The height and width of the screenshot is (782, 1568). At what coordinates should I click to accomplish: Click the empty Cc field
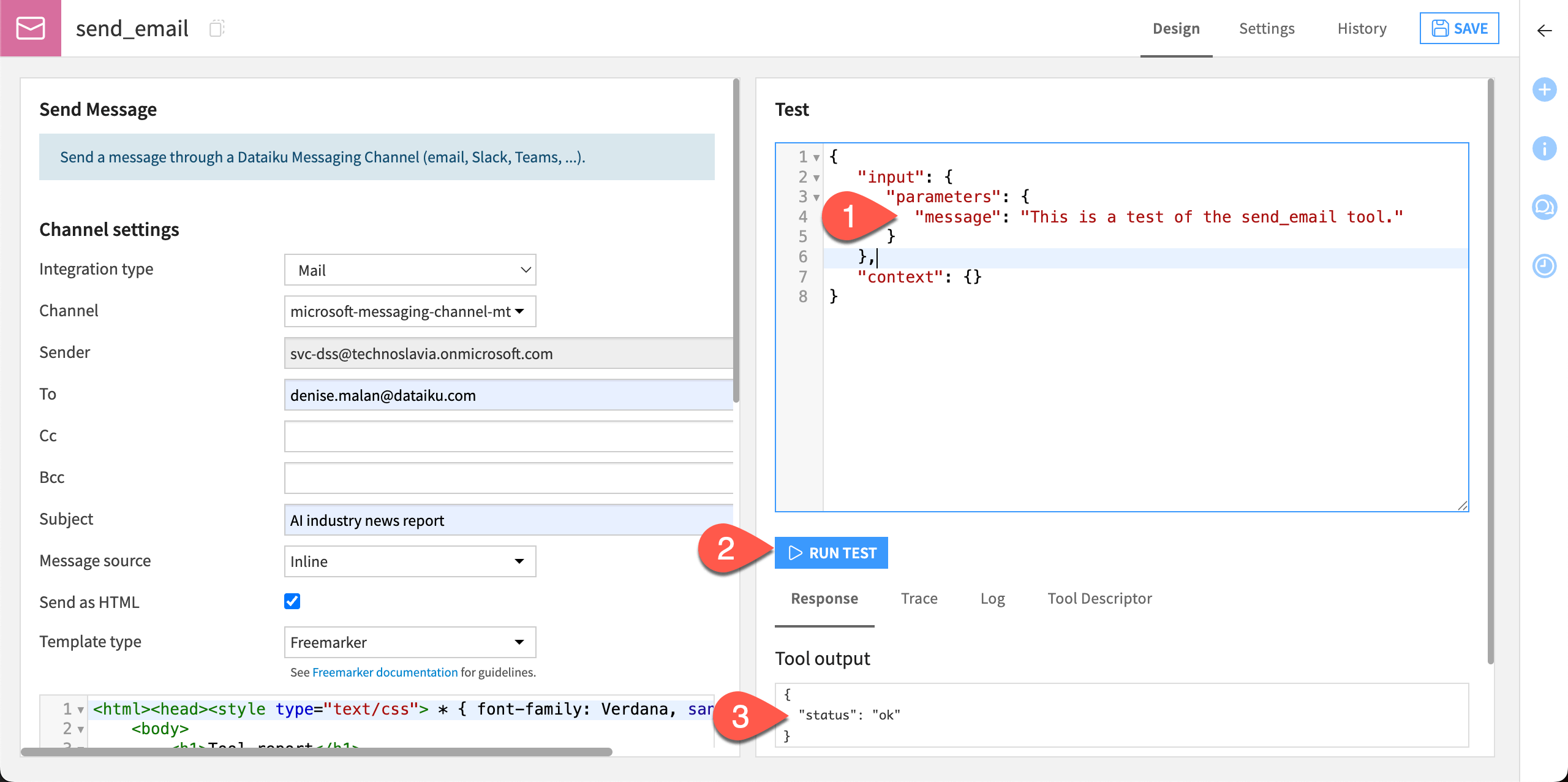508,437
